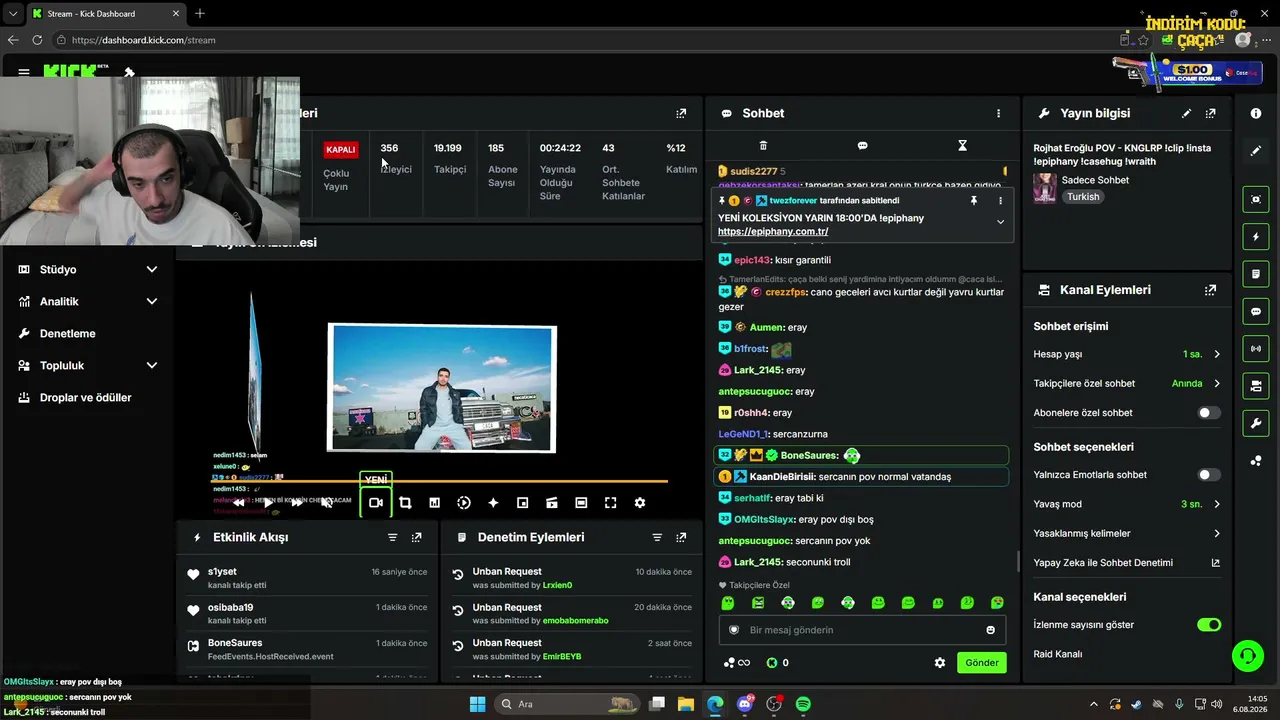
Task: Open Spotify from the taskbar
Action: coord(803,704)
